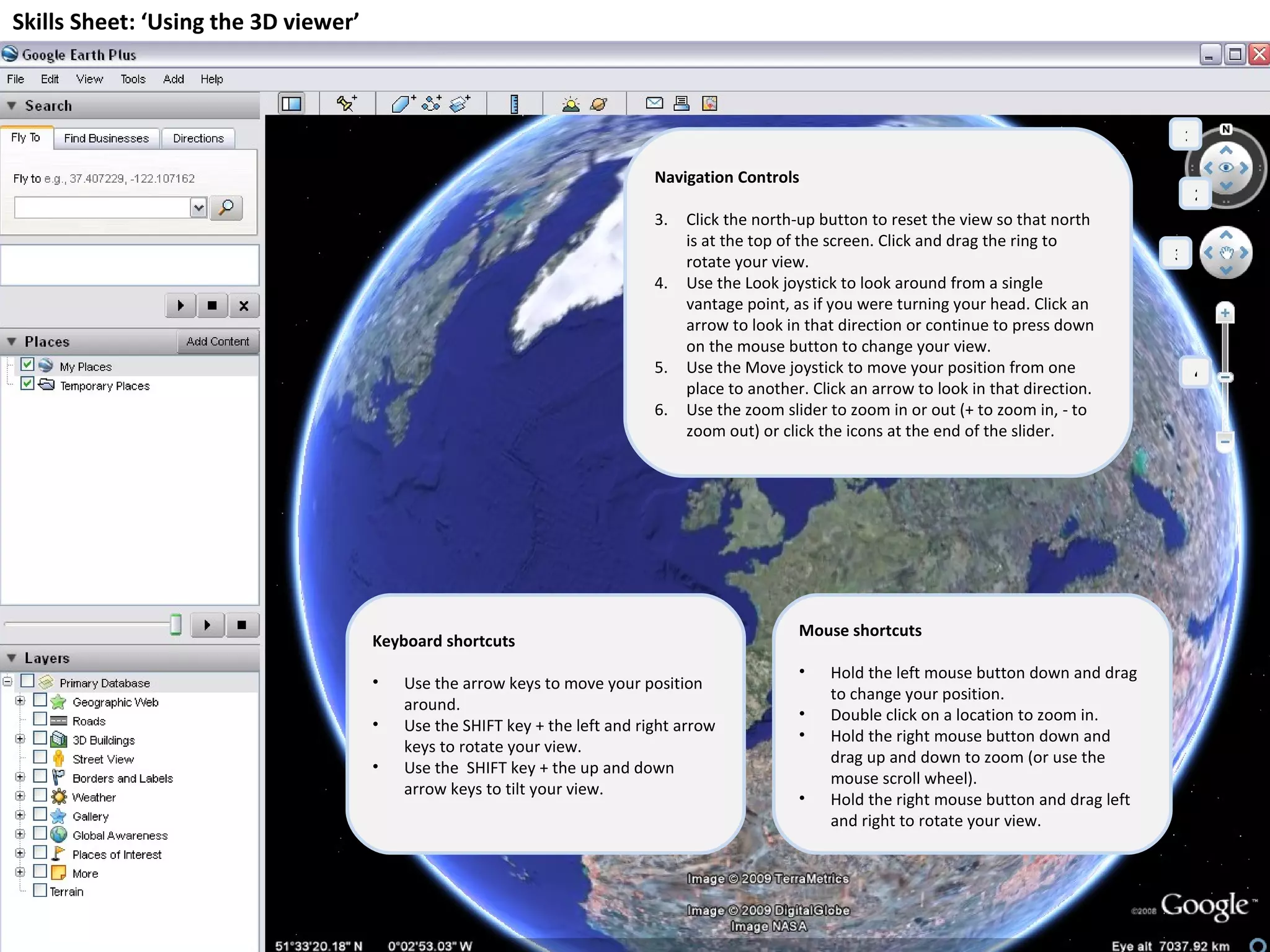This screenshot has width=1270, height=952.
Task: Click the Fly To search input field
Action: (x=102, y=208)
